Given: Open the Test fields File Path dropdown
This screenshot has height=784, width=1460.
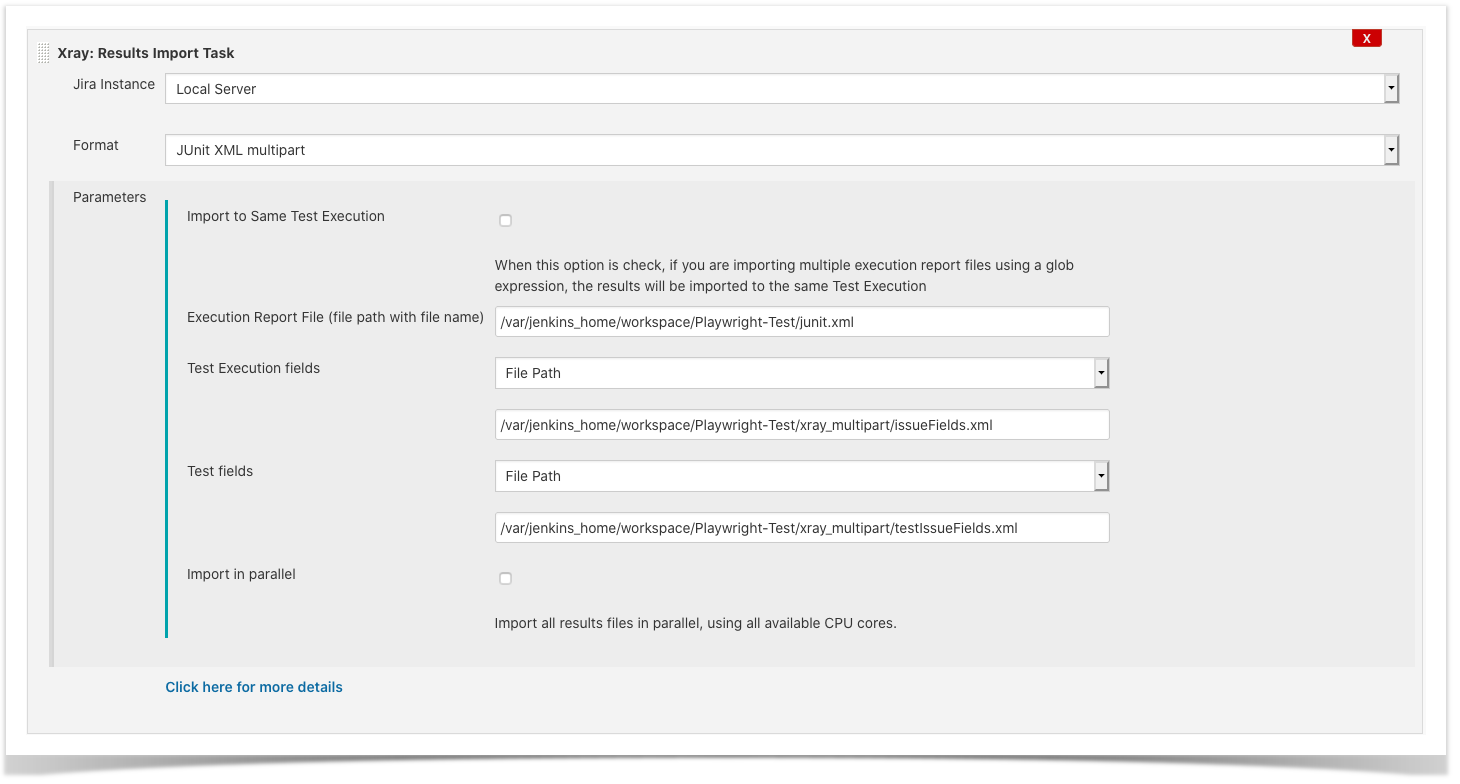Looking at the screenshot, I should [x=802, y=476].
